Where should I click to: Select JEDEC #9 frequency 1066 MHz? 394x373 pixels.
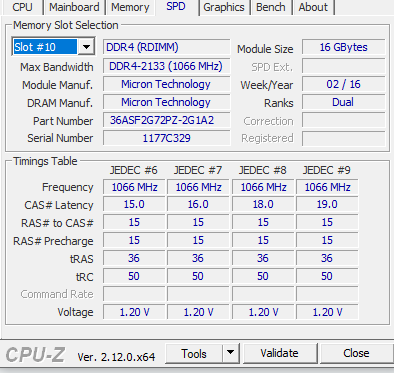point(327,187)
